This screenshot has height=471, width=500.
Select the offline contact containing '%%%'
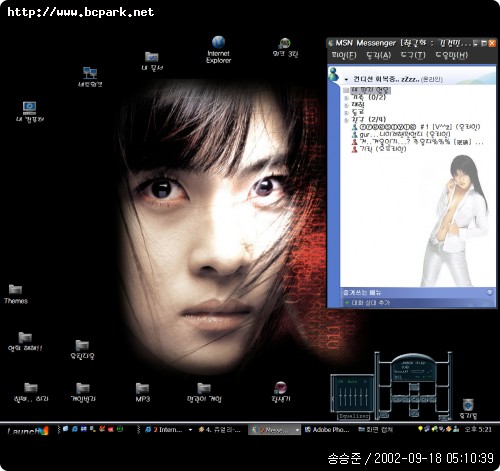click(x=418, y=142)
